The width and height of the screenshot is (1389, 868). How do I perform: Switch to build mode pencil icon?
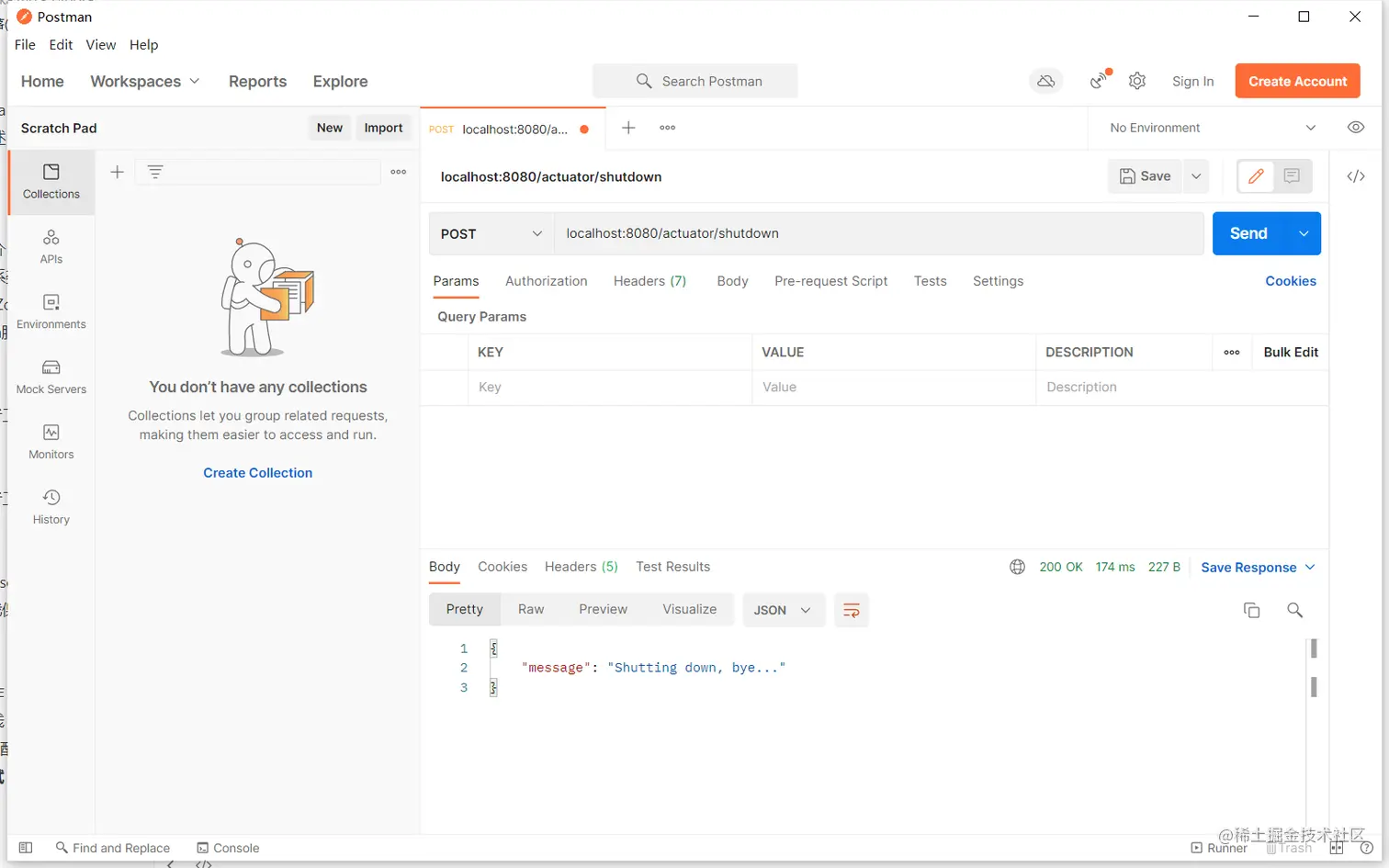1256,176
